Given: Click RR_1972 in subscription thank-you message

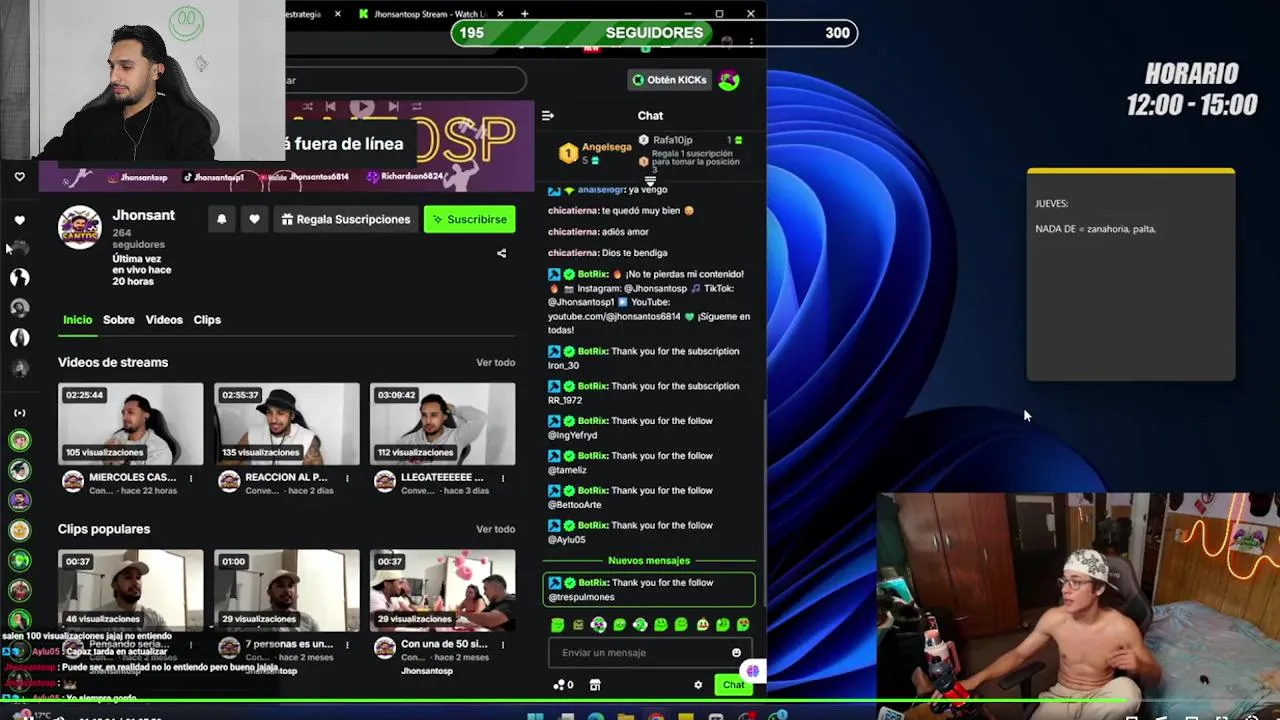Looking at the screenshot, I should [x=564, y=400].
